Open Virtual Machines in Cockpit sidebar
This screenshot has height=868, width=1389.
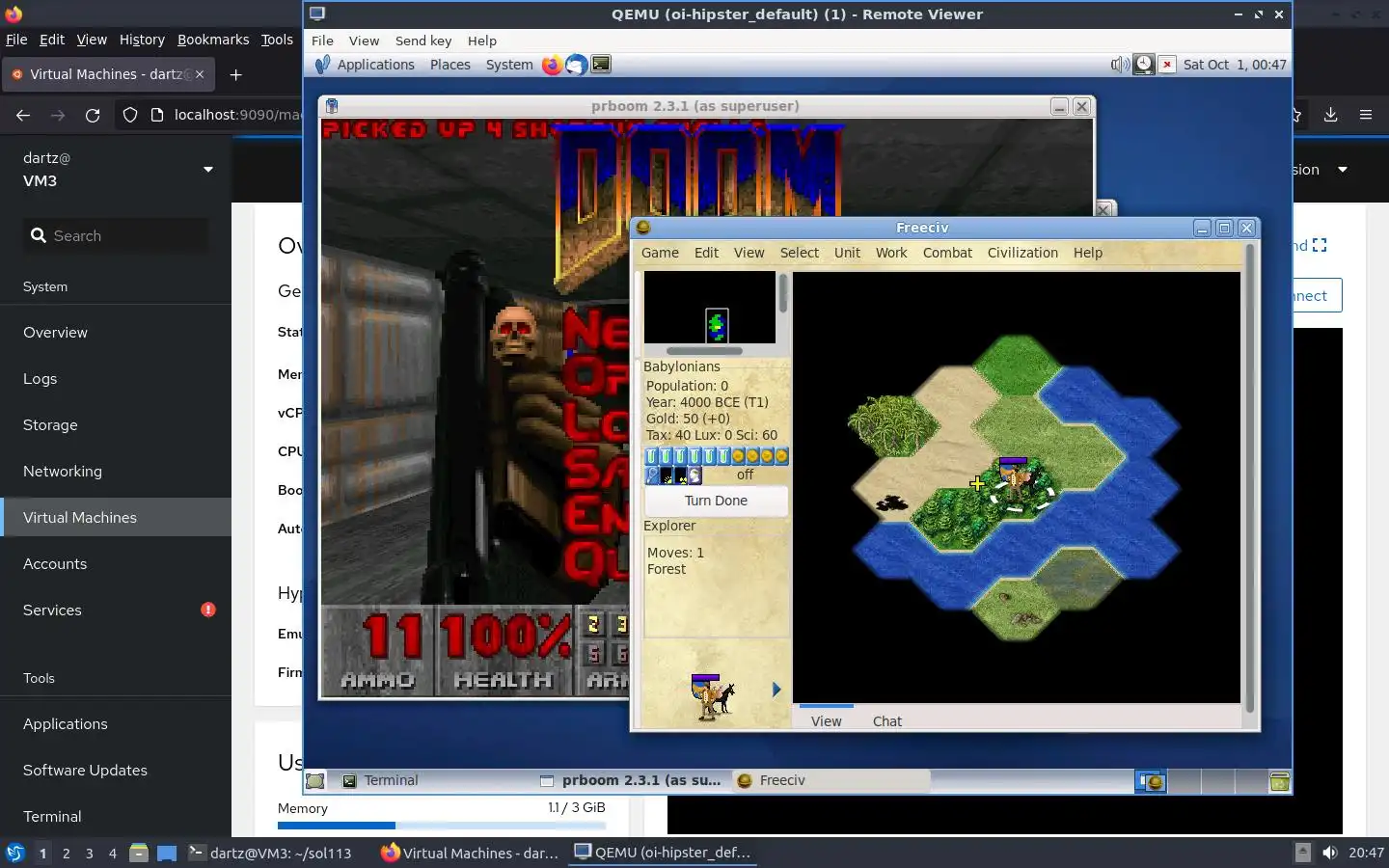click(116, 517)
